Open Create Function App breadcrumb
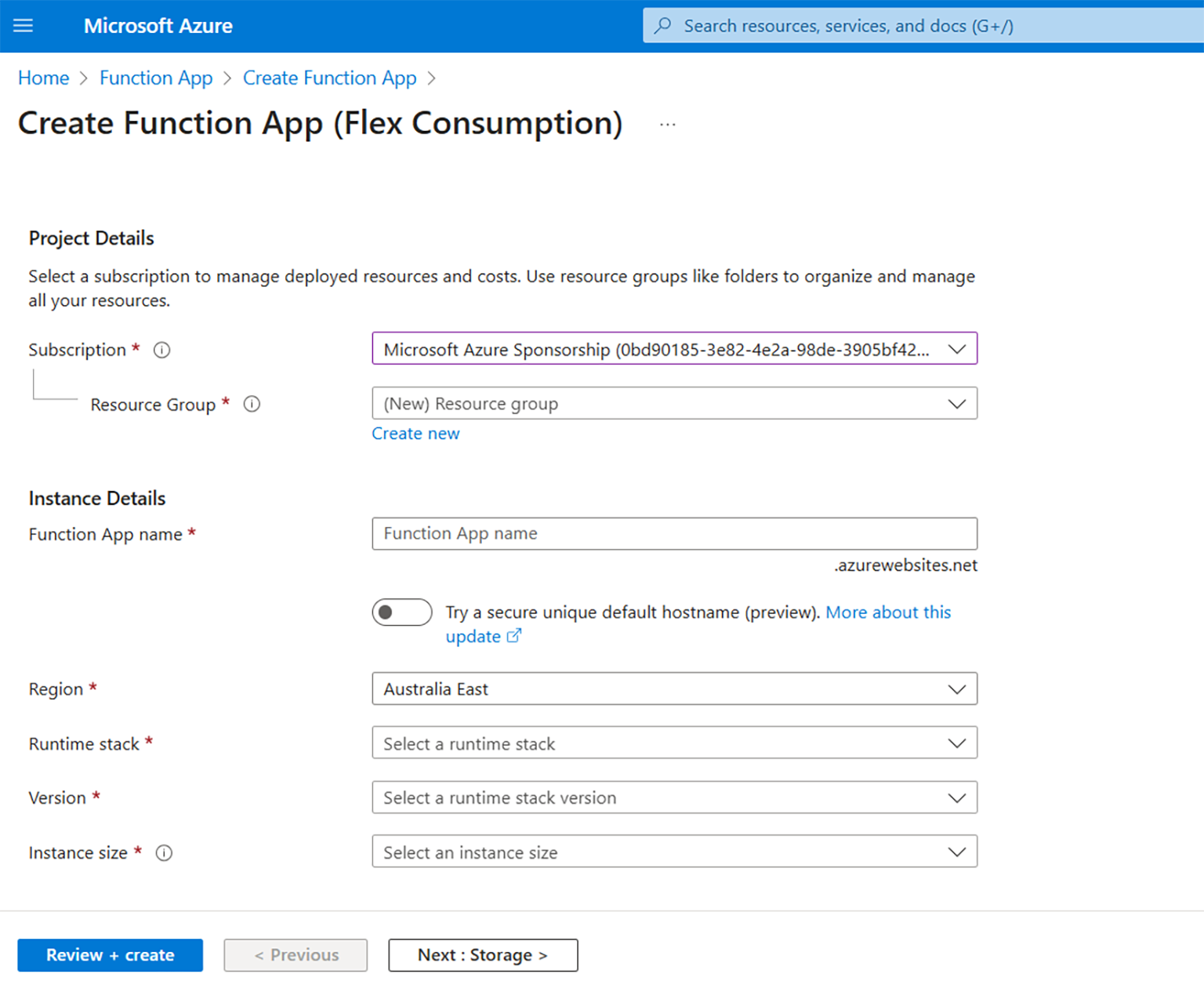 point(330,78)
